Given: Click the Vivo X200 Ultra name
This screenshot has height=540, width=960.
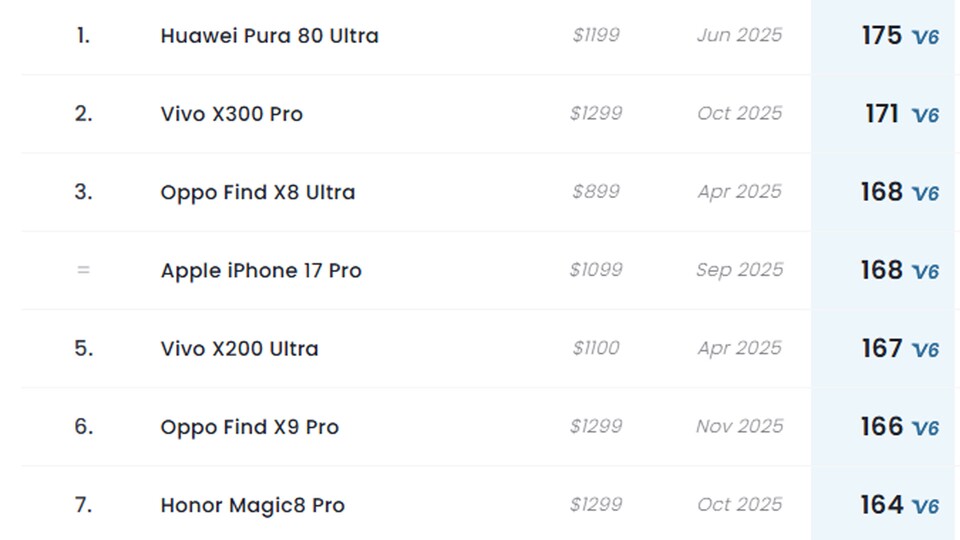Looking at the screenshot, I should click(x=239, y=349).
